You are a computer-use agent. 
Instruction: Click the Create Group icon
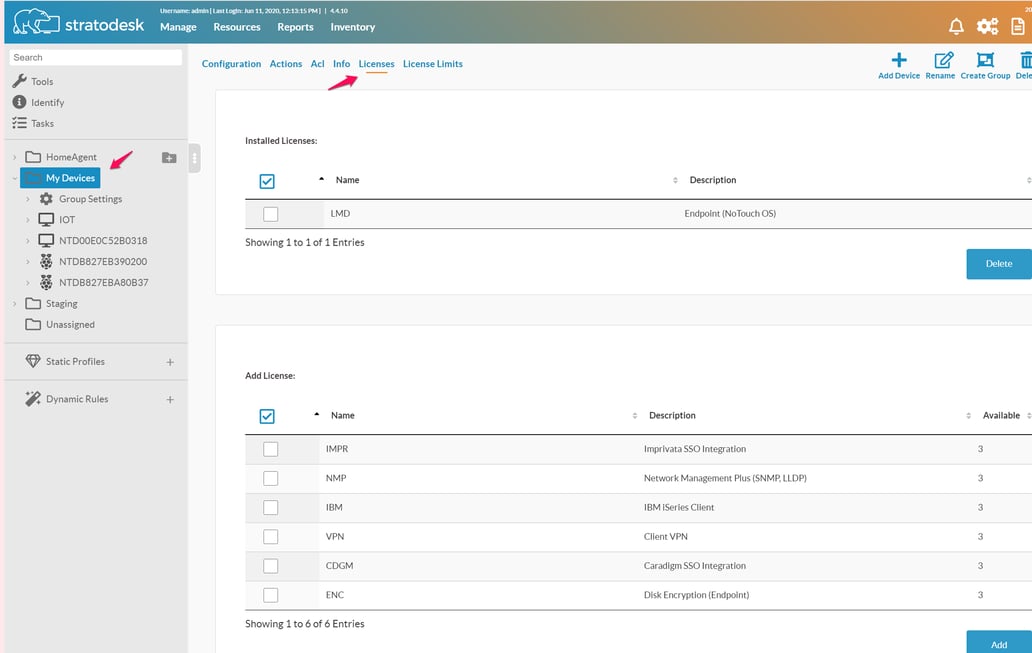tap(985, 60)
